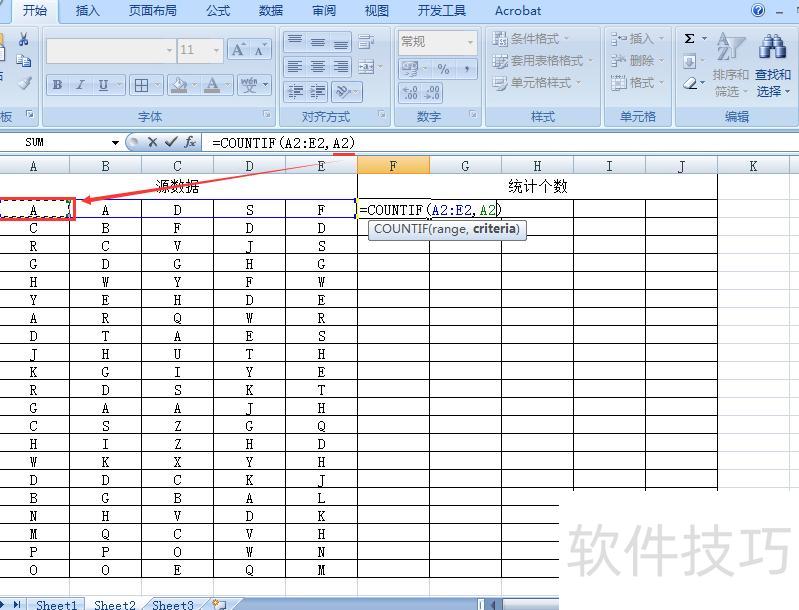Open 数字 group dialog launcher

tap(473, 115)
